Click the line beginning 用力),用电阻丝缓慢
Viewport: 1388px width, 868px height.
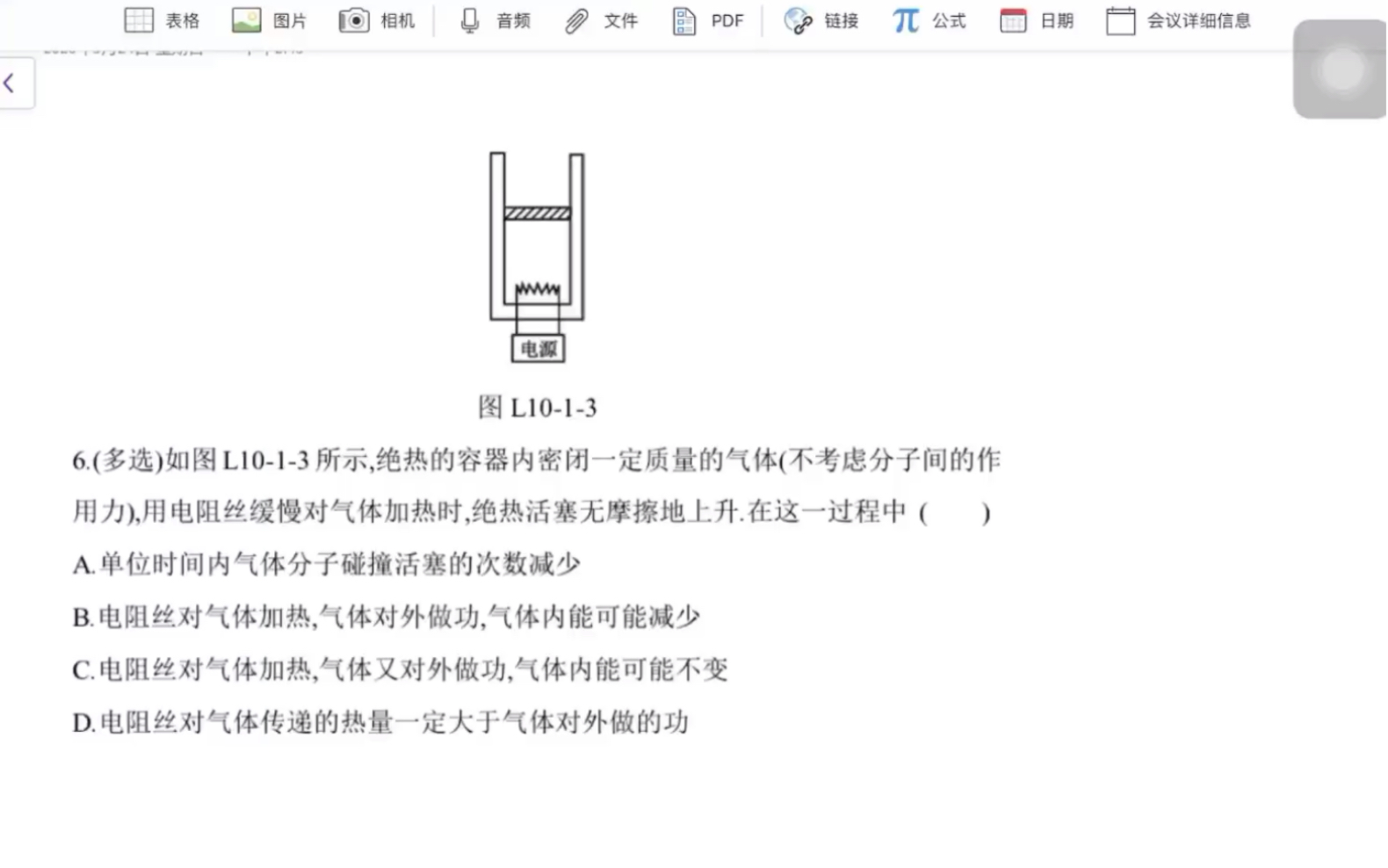click(x=531, y=512)
